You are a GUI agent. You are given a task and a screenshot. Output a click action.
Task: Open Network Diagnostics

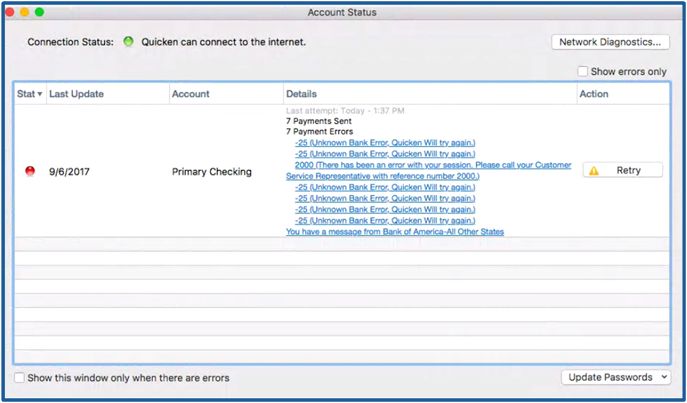click(x=608, y=42)
